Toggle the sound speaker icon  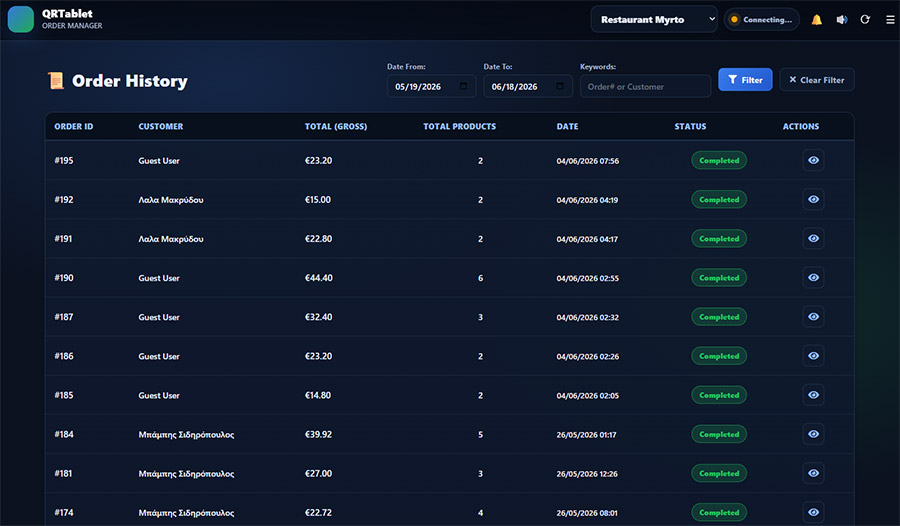click(x=841, y=20)
